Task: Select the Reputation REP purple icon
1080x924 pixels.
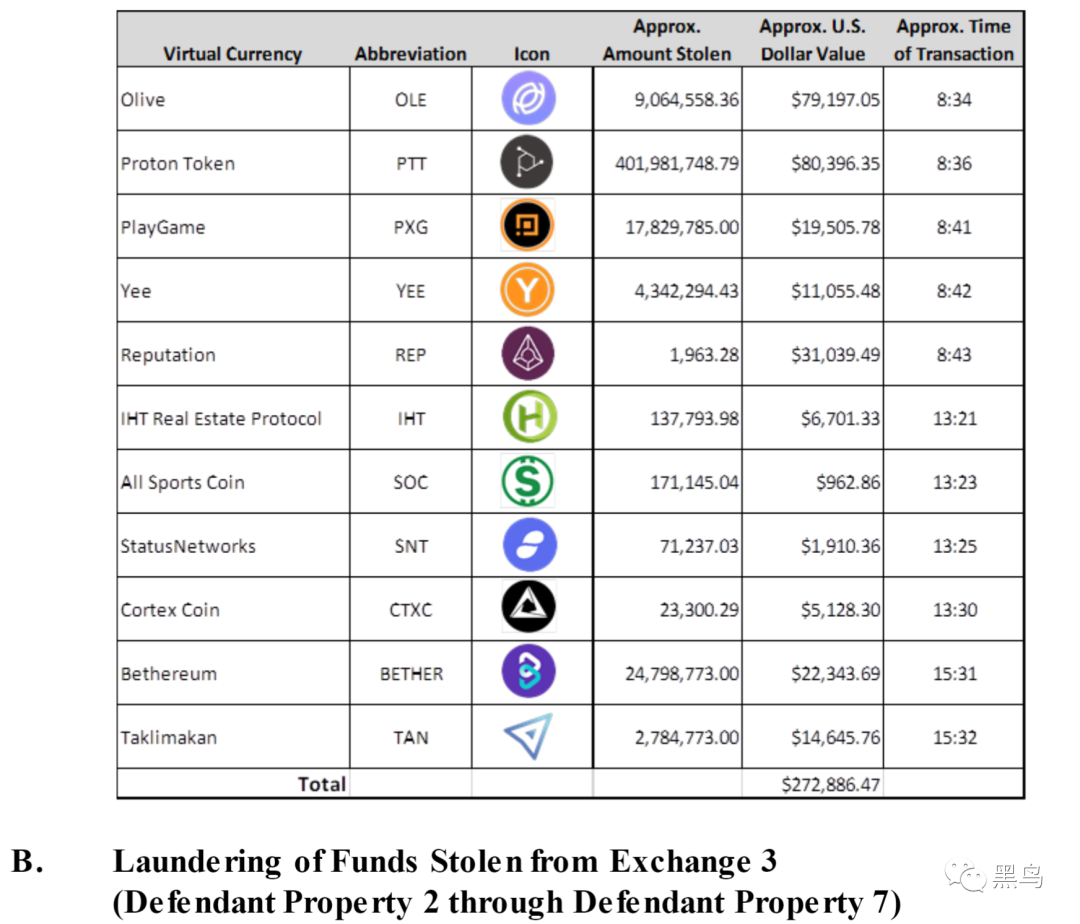Action: (x=528, y=354)
